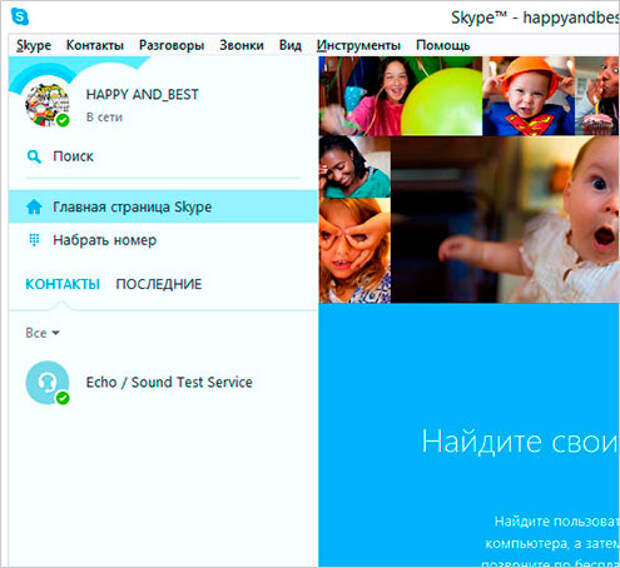Expand the 'Все' contacts filter dropdown
Viewport: 620px width, 568px height.
pyautogui.click(x=42, y=333)
